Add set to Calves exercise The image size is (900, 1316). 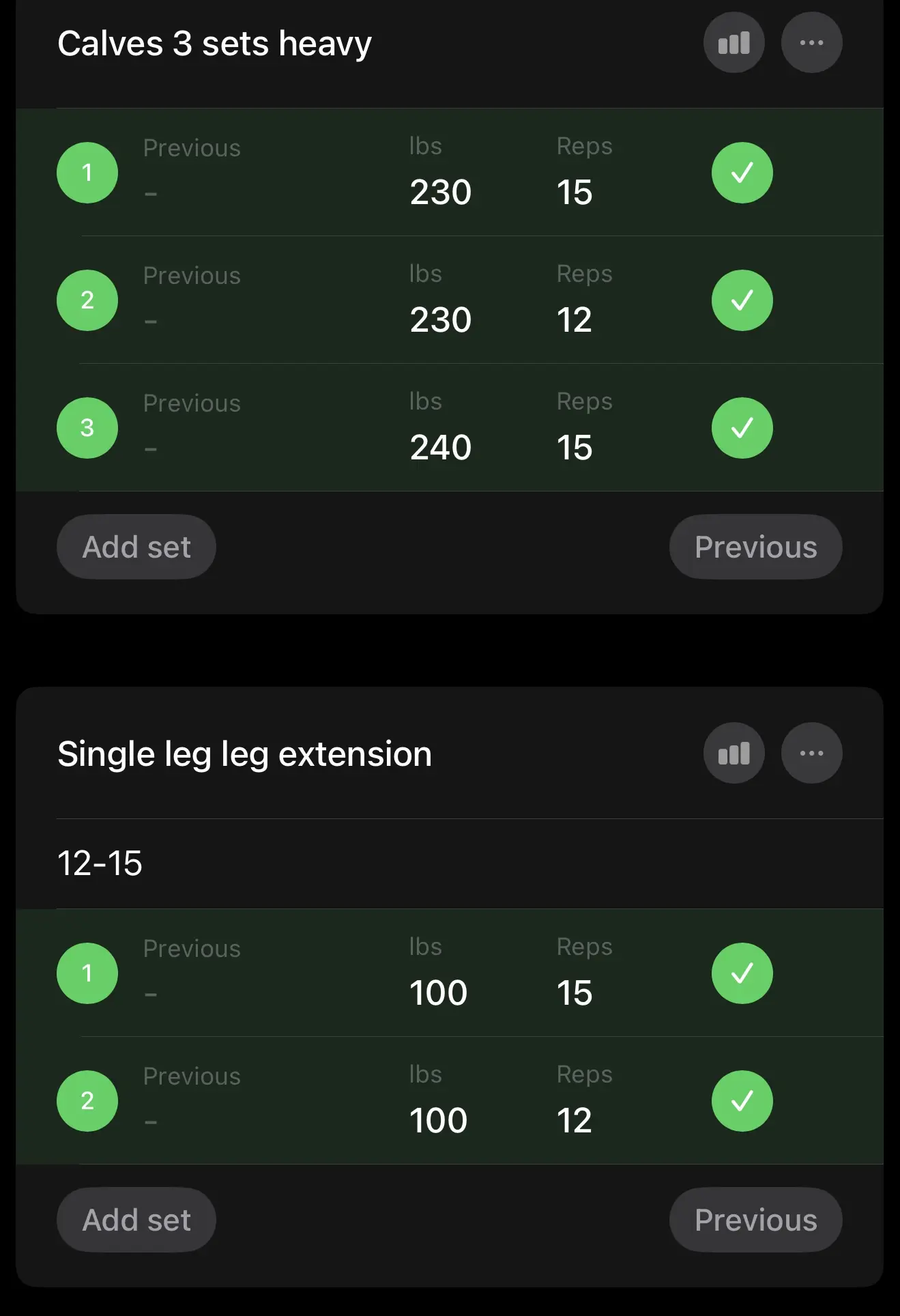[x=136, y=547]
